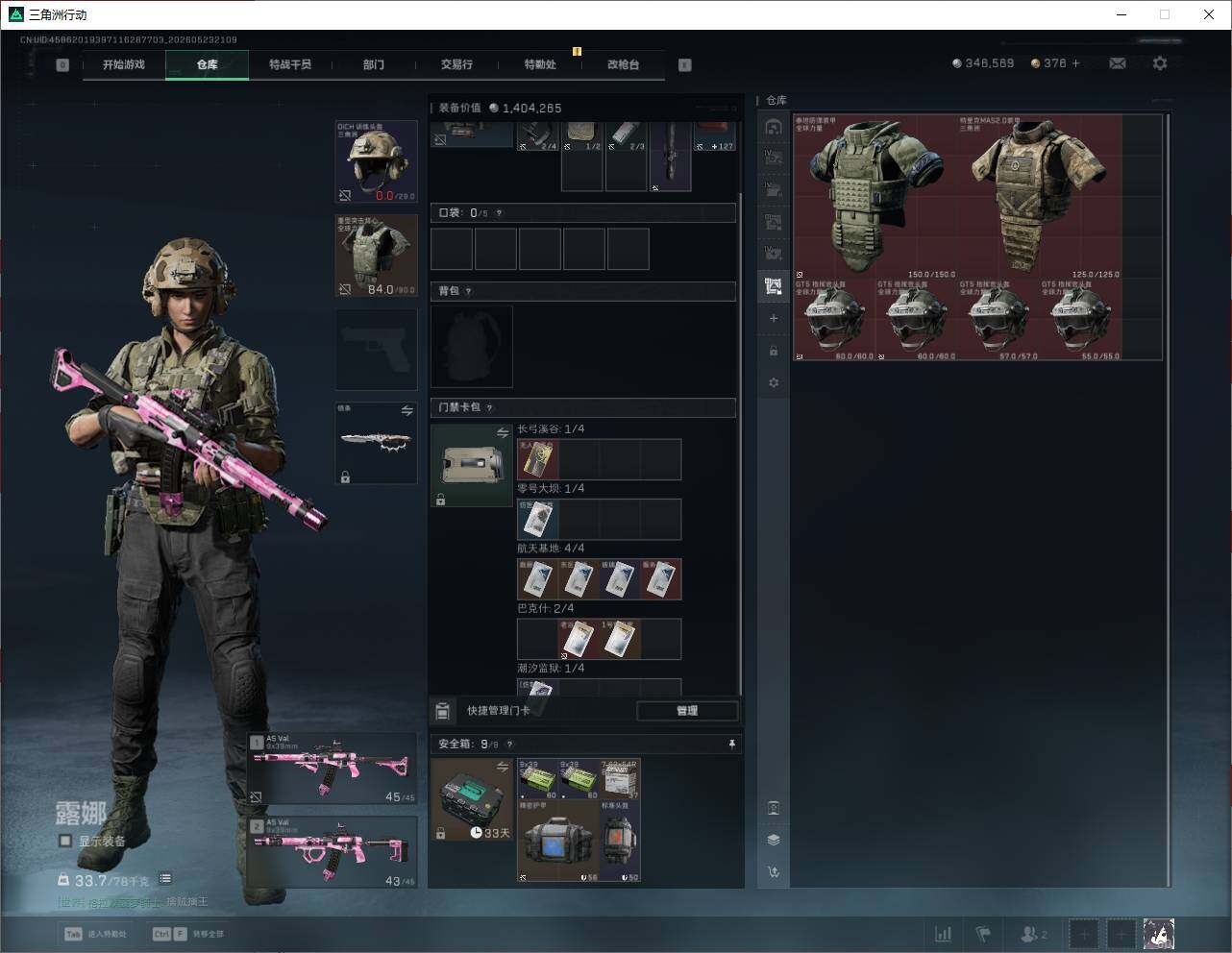
Task: Select the MAS2.0 armor 125.0/125.0
Action: coord(1040,197)
